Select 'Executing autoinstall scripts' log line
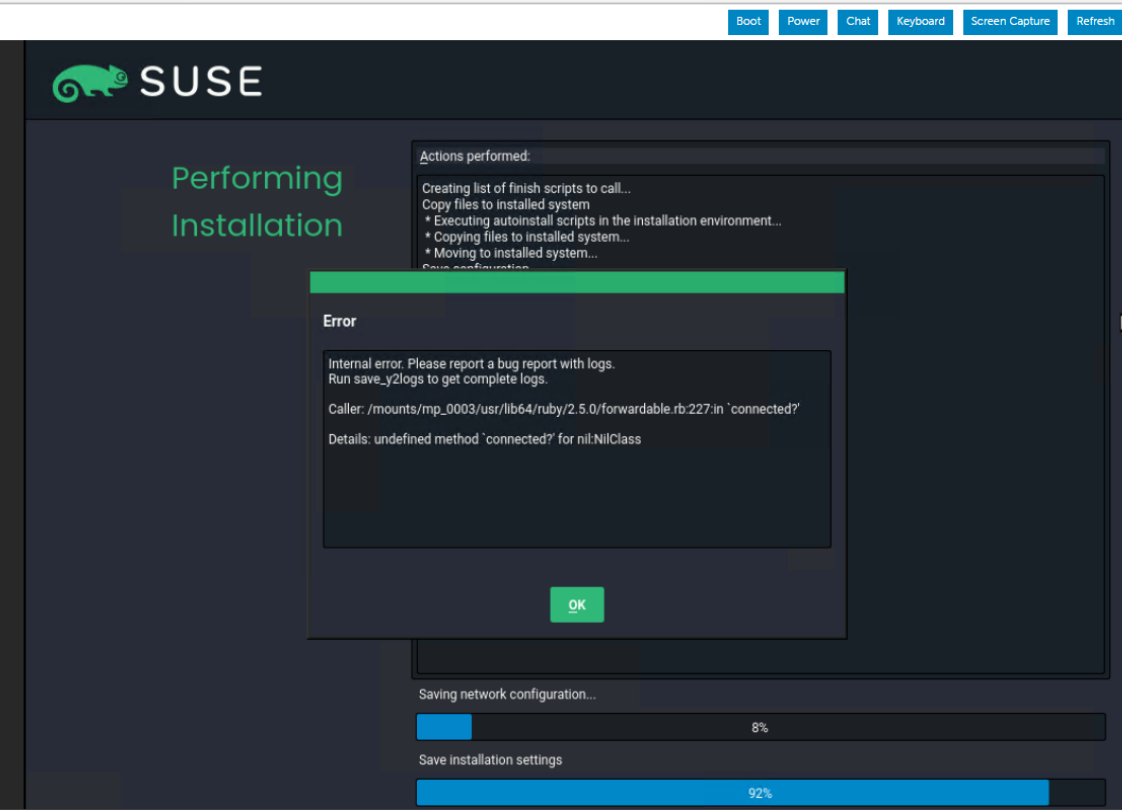Image resolution: width=1122 pixels, height=810 pixels. pyautogui.click(x=603, y=221)
